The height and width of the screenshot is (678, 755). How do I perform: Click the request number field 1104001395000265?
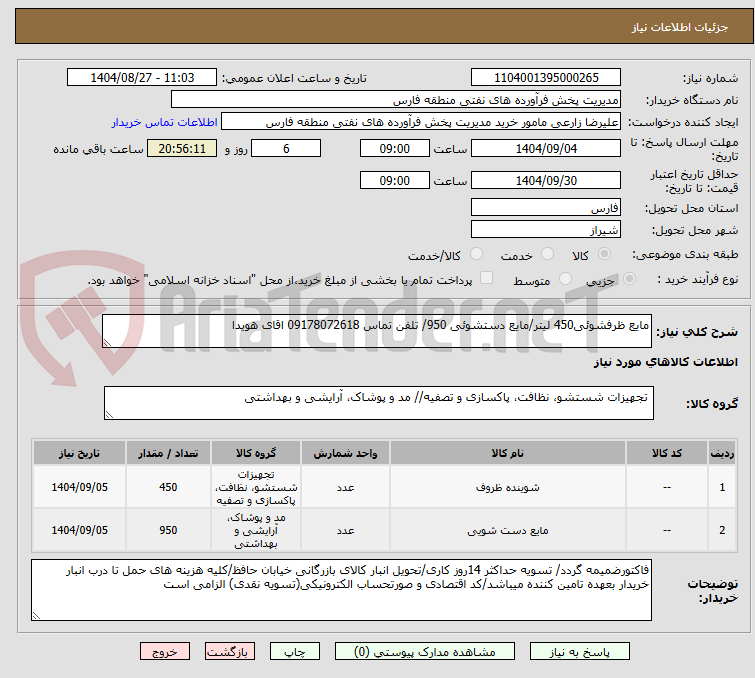pyautogui.click(x=546, y=78)
